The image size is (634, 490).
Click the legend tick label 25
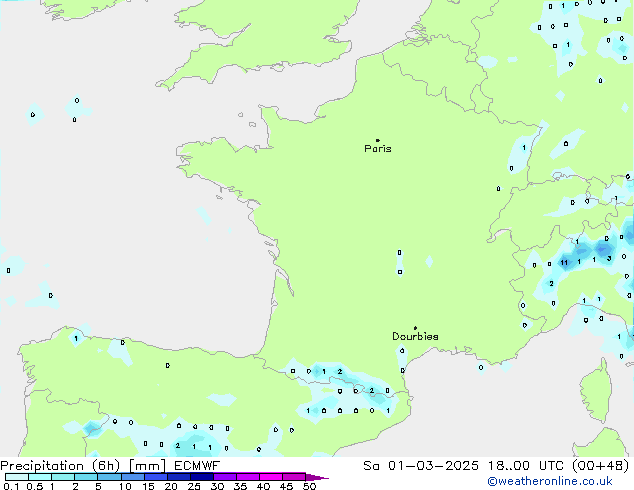click(x=194, y=486)
